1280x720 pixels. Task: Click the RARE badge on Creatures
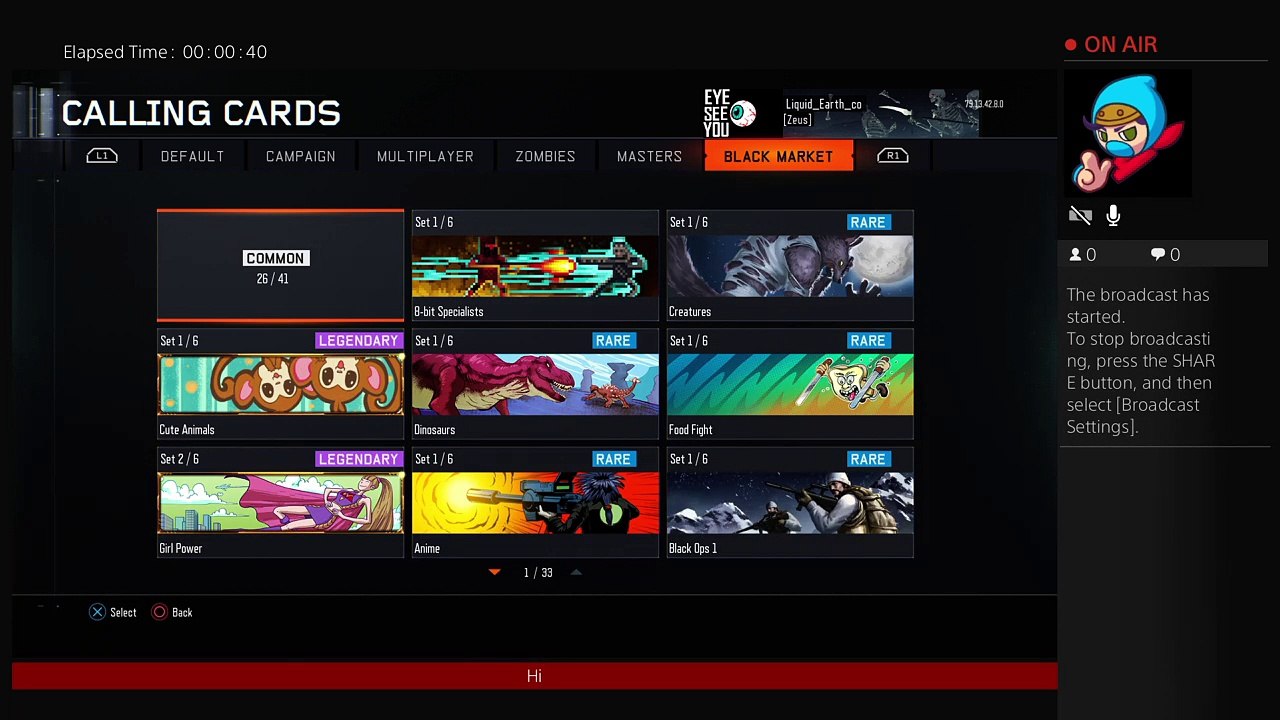[x=868, y=223]
